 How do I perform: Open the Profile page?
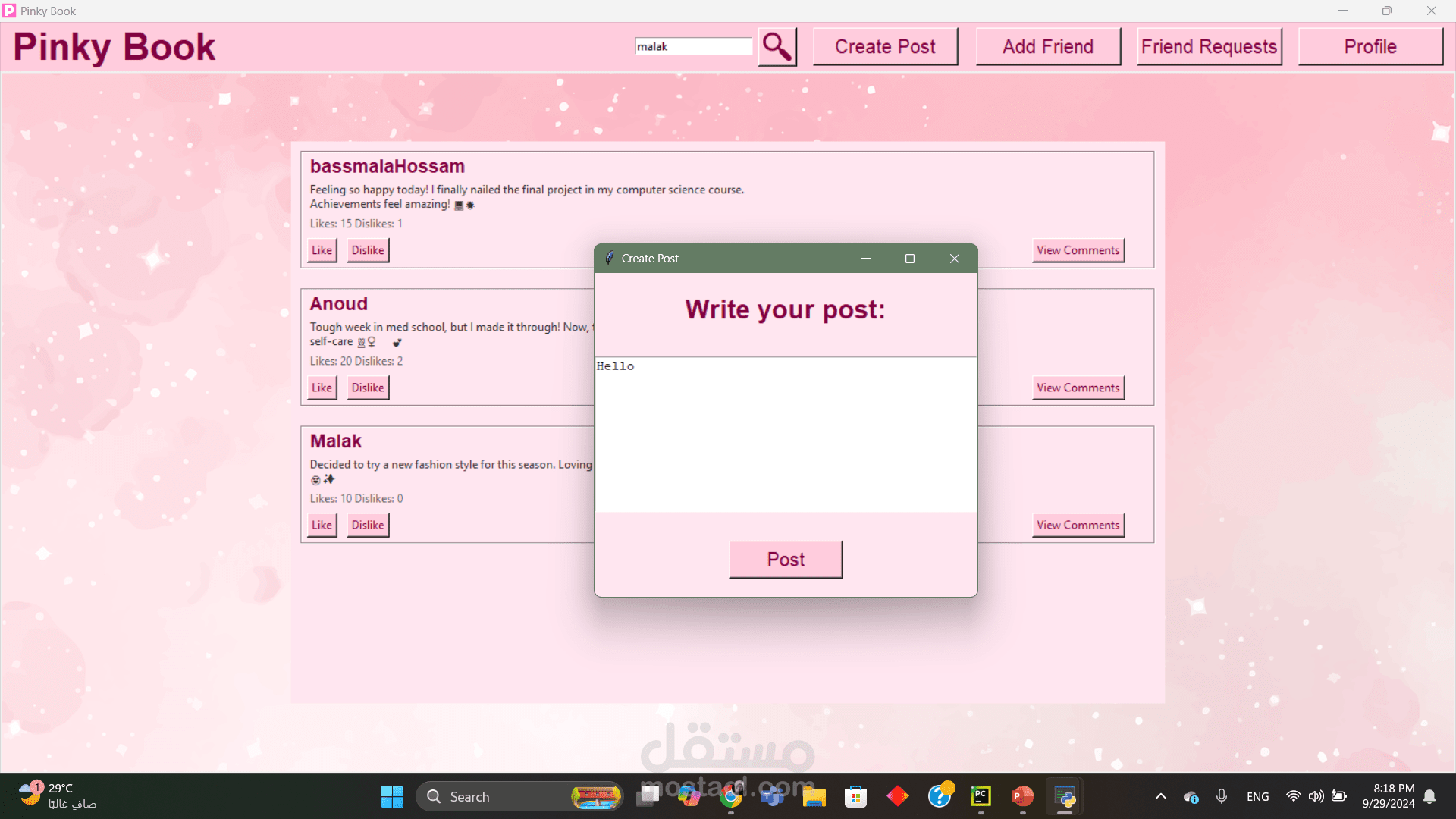point(1370,47)
